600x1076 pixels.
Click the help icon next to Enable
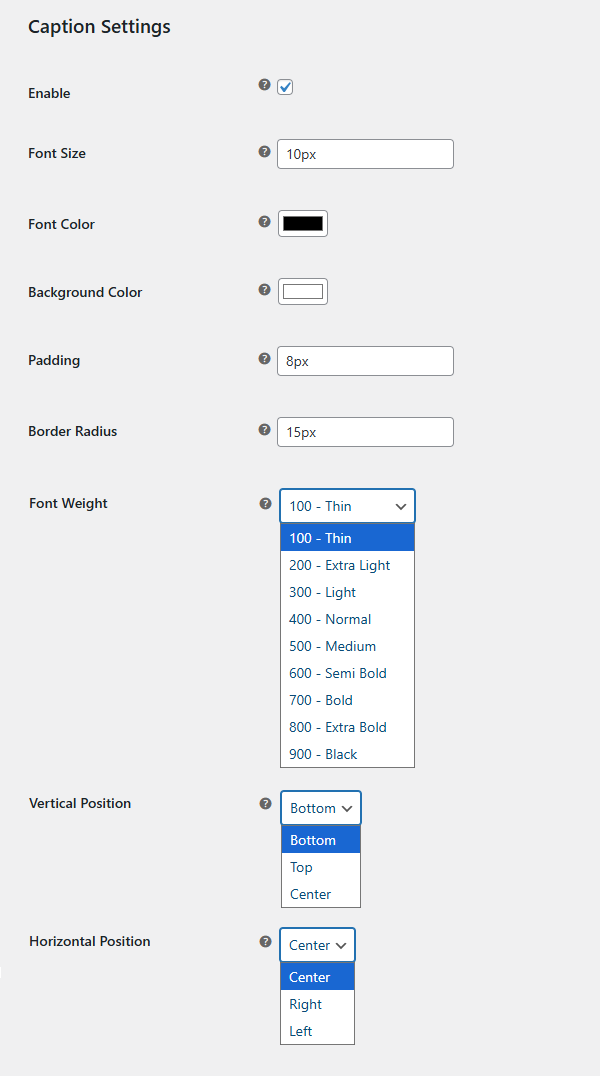click(264, 86)
